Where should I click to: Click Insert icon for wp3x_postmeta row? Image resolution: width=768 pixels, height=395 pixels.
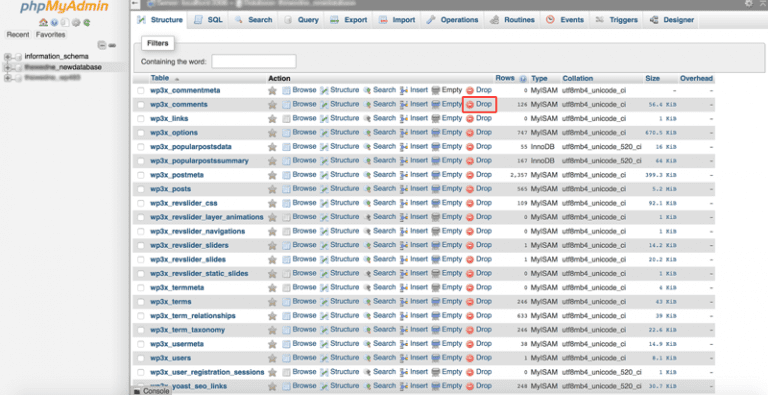pos(404,175)
